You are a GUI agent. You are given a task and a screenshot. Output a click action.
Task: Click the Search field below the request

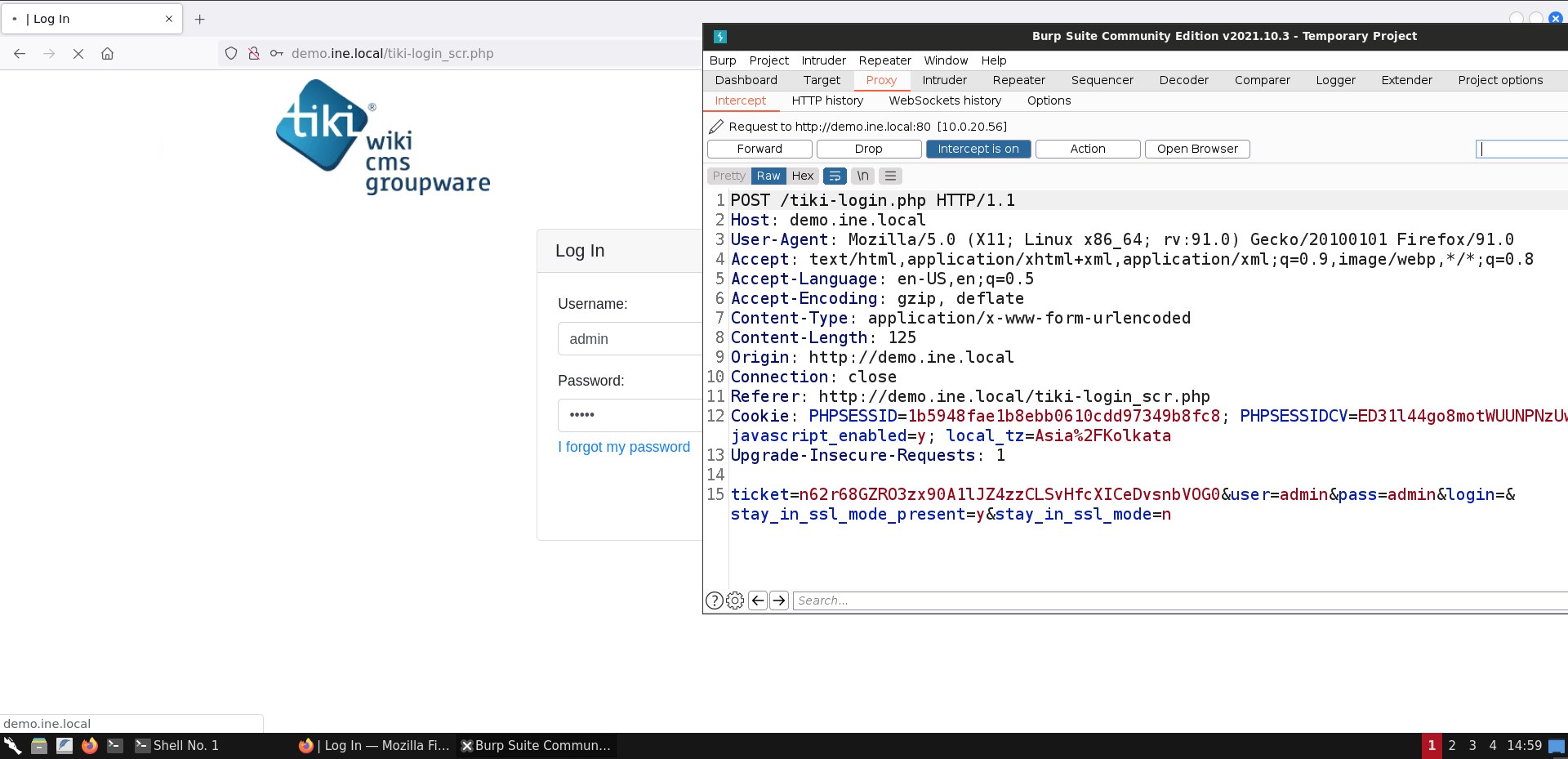click(1176, 601)
